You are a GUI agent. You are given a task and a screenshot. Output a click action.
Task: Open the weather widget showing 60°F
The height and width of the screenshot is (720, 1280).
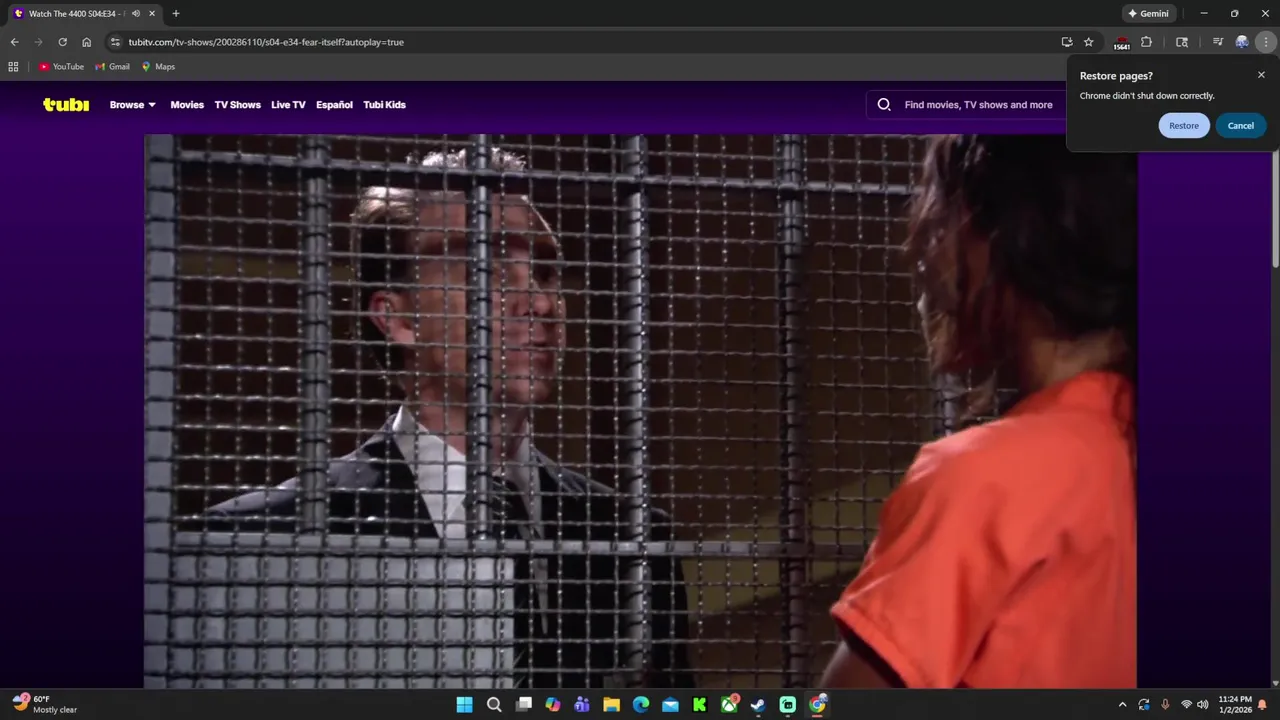click(45, 704)
